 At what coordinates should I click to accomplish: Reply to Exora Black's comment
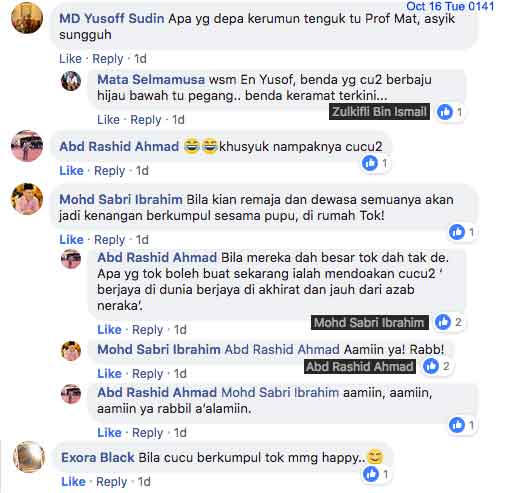click(112, 482)
